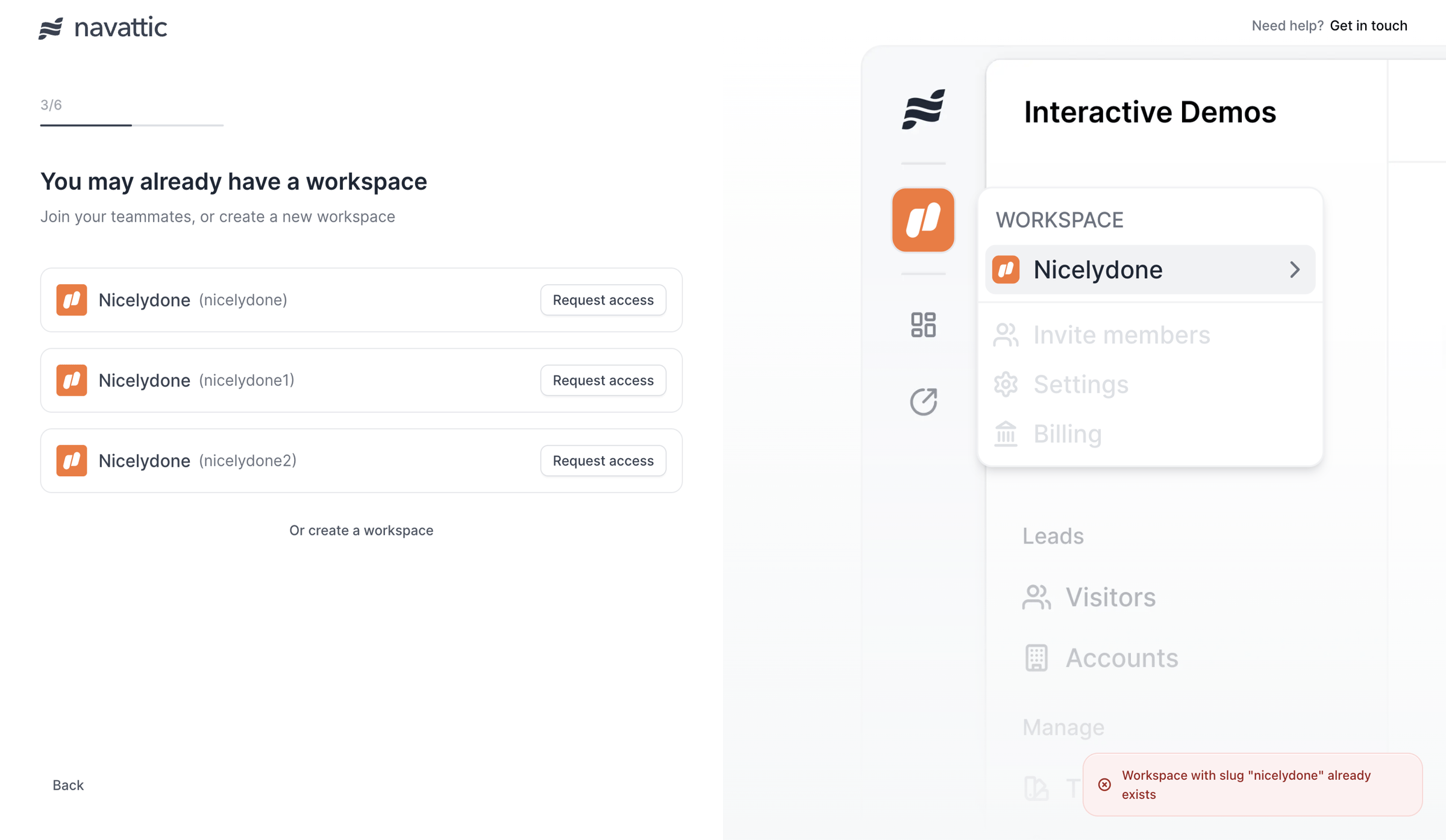1446x840 pixels.
Task: Click the Nicelydone logo in the nicelydone row
Action: (72, 300)
